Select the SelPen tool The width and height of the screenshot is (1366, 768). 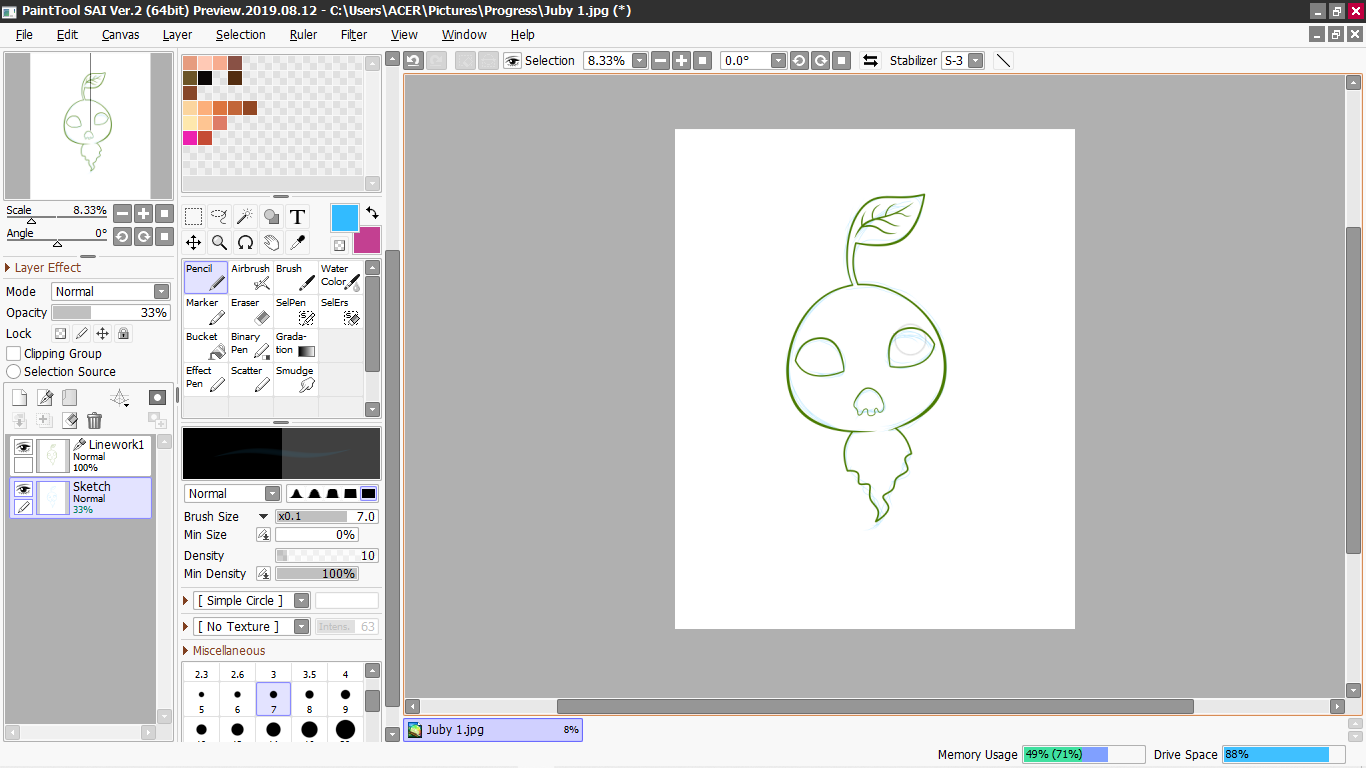pos(296,311)
